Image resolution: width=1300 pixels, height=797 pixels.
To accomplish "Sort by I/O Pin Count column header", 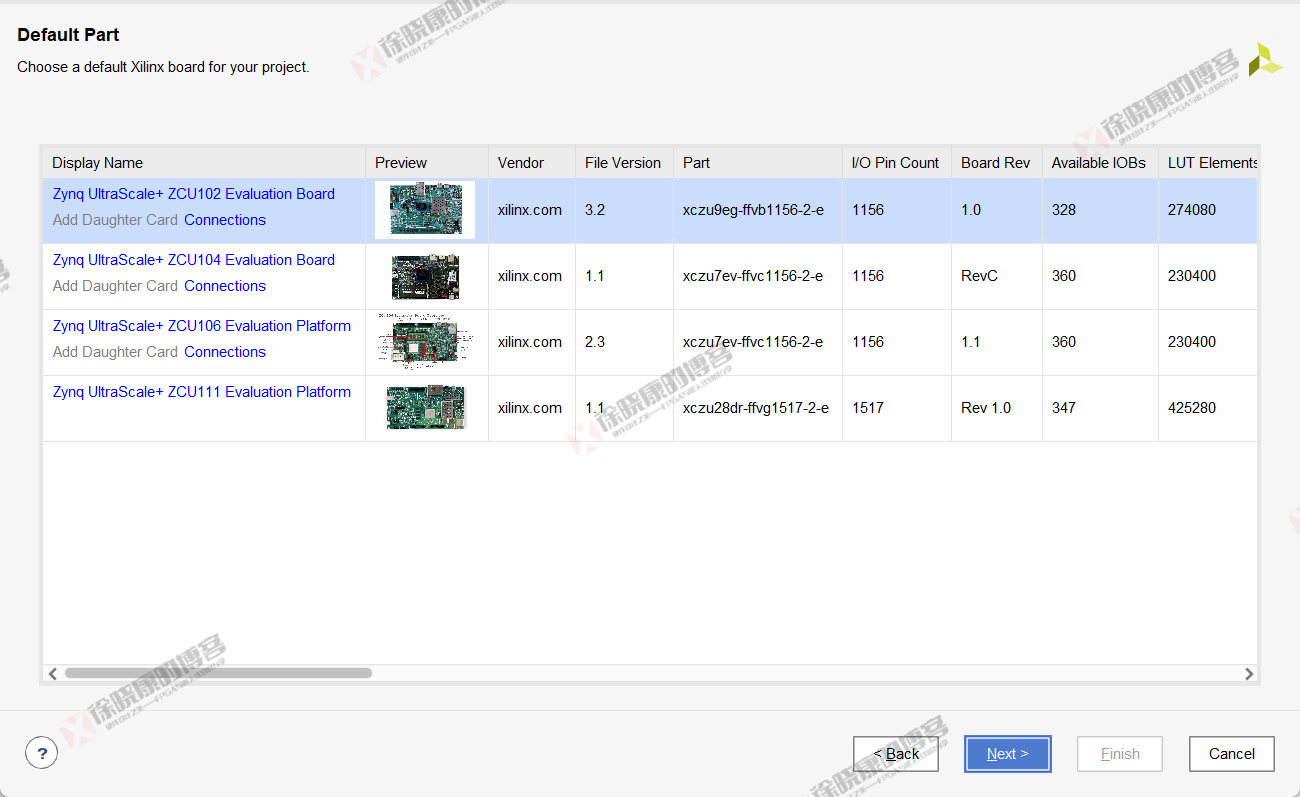I will (x=897, y=163).
